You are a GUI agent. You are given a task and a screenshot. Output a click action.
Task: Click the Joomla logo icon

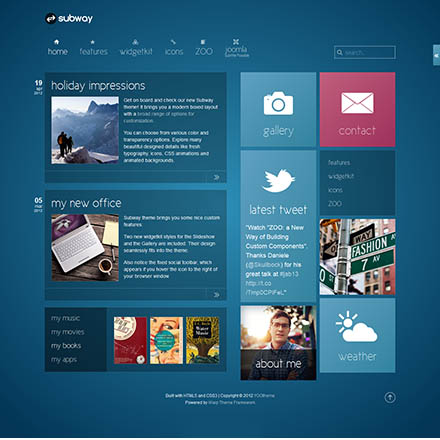[236, 42]
